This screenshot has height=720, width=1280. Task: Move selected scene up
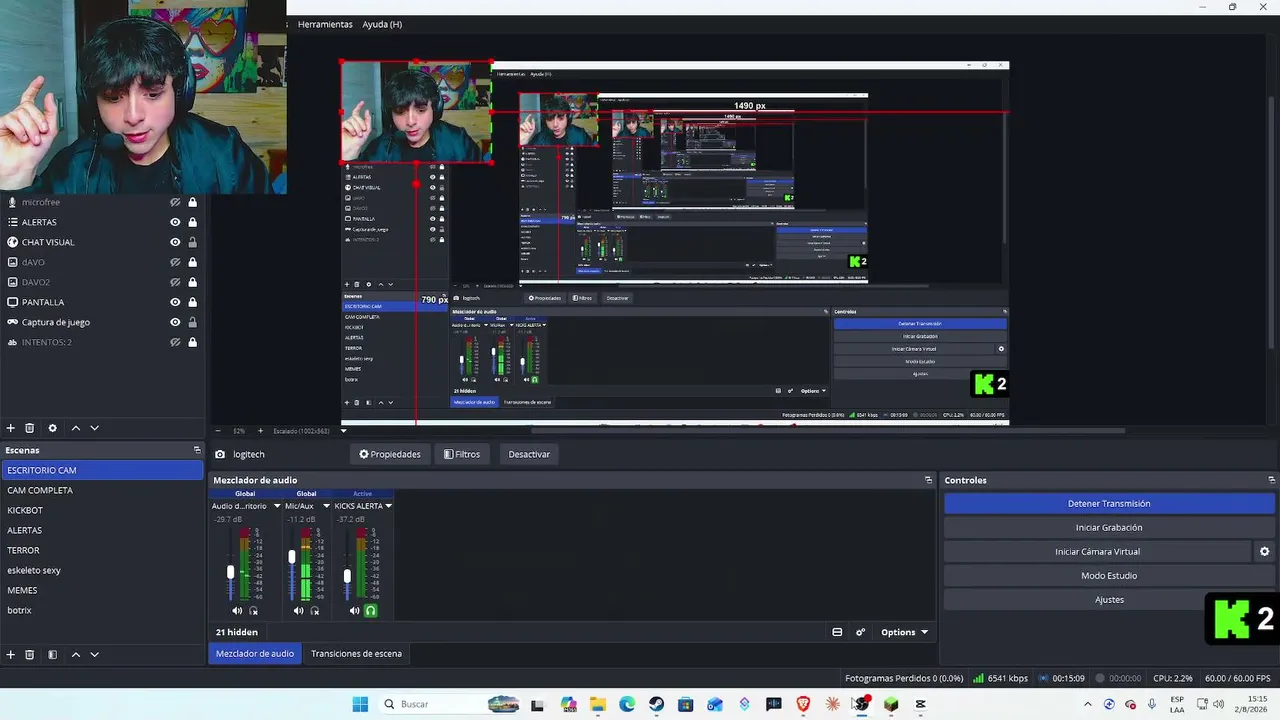75,654
